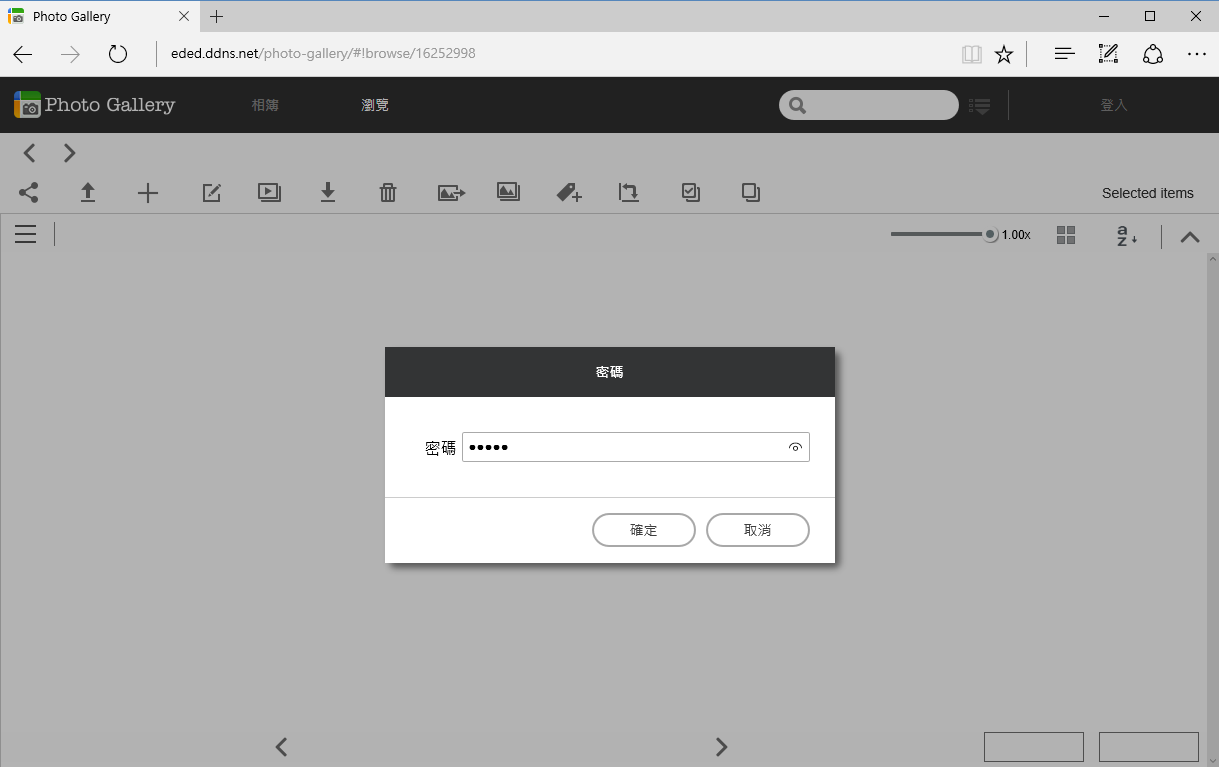
Task: Open advanced search options next to the search box
Action: point(980,106)
